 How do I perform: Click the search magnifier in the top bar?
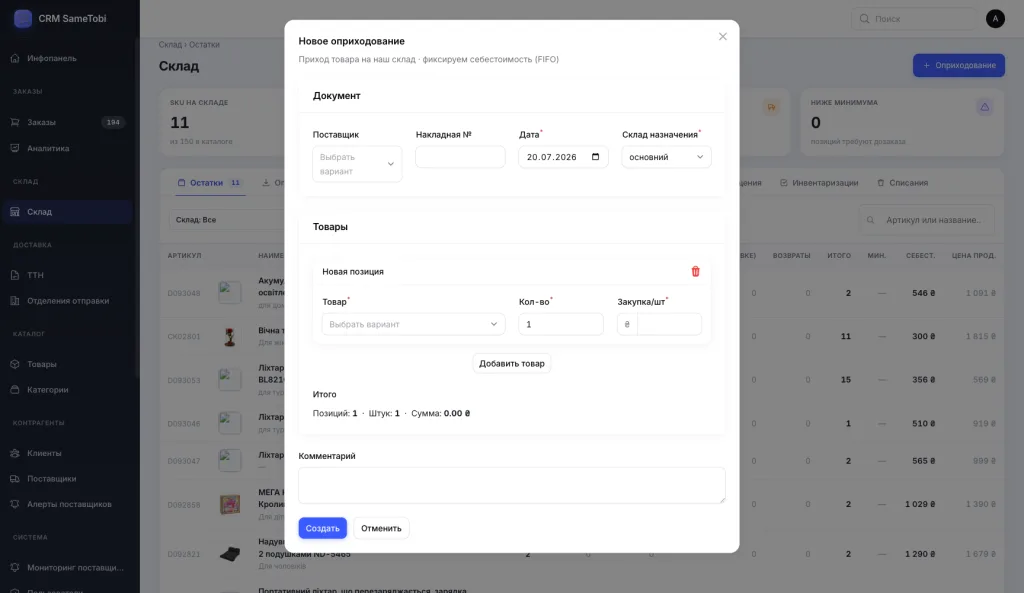[x=865, y=19]
